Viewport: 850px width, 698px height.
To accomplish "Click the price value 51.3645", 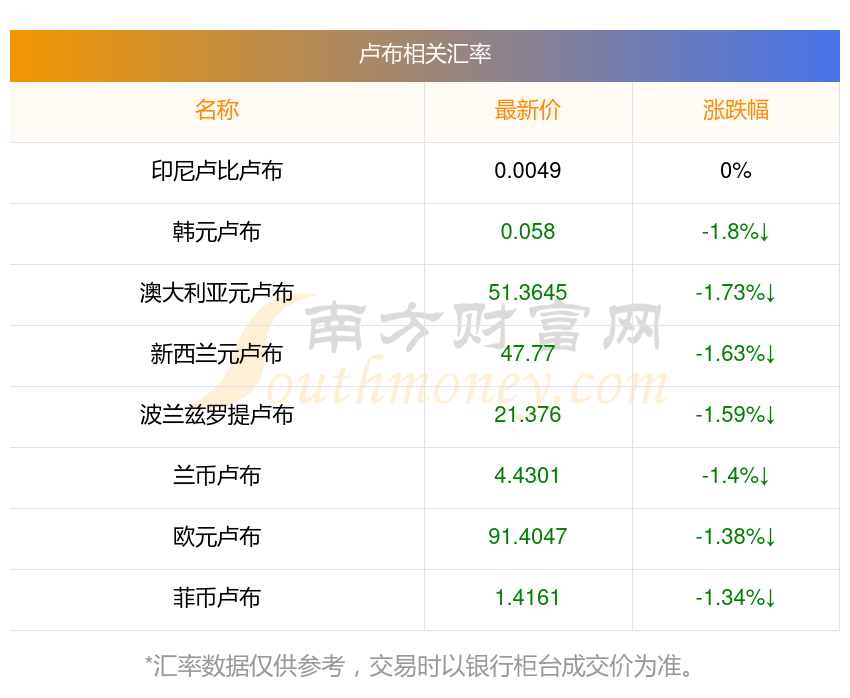I will (x=527, y=293).
